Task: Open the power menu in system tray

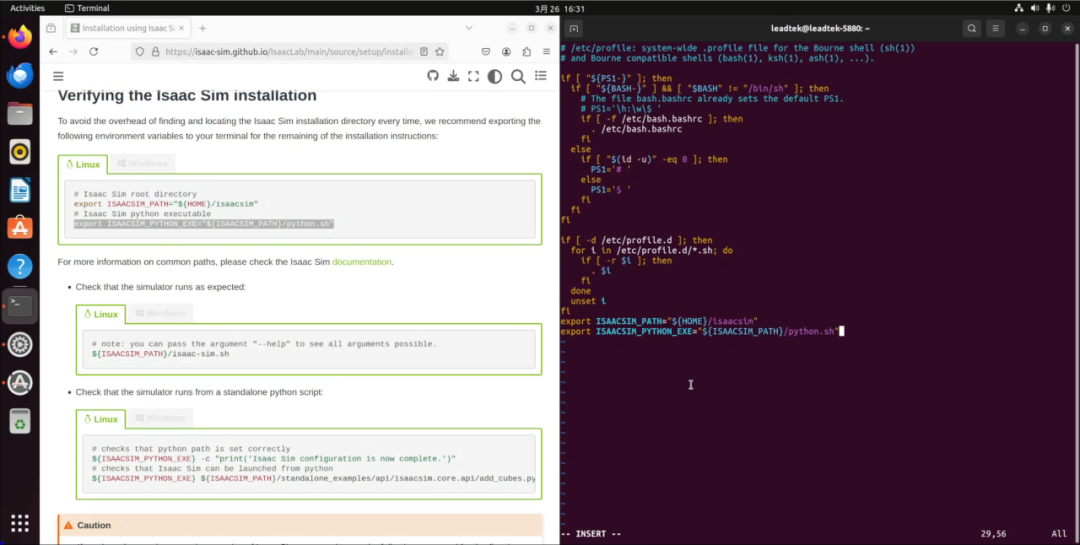Action: tap(1066, 8)
